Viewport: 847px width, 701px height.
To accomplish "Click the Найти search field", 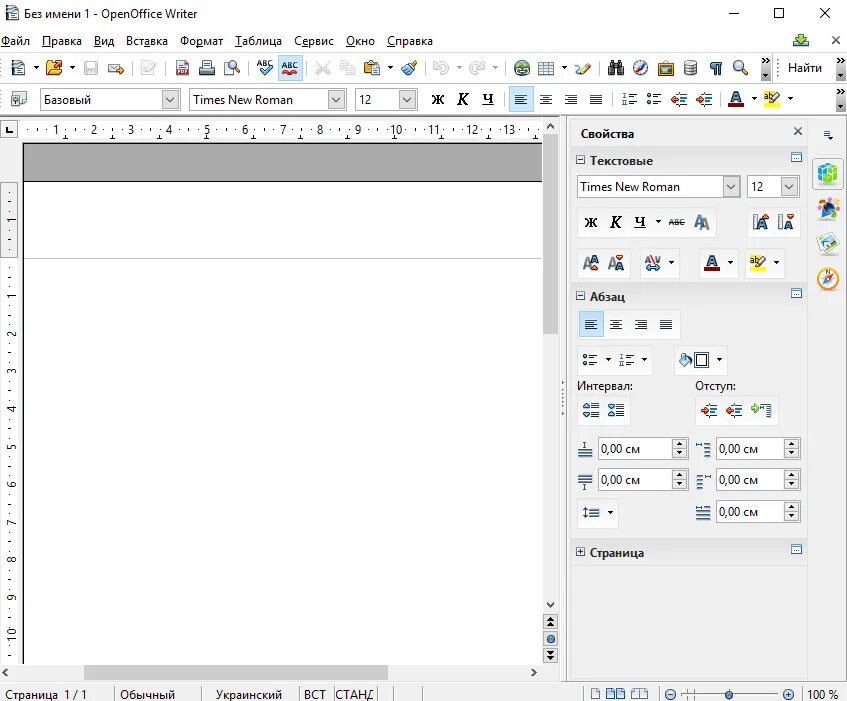I will 805,68.
